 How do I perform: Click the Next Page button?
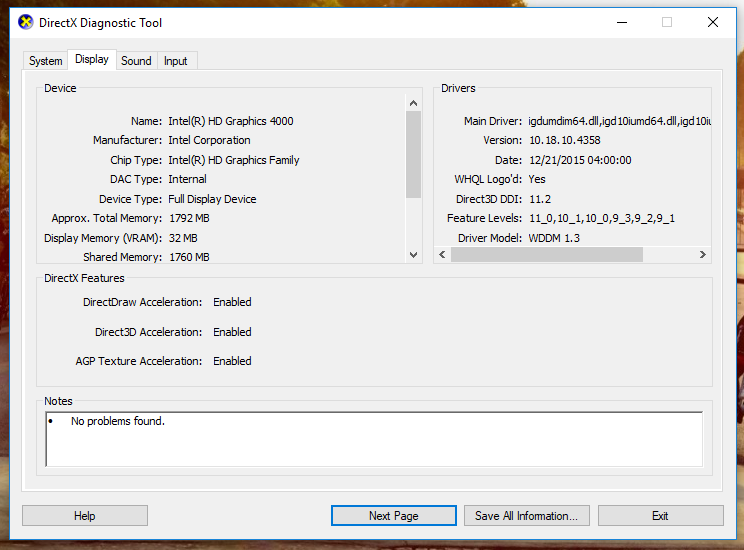coord(393,515)
